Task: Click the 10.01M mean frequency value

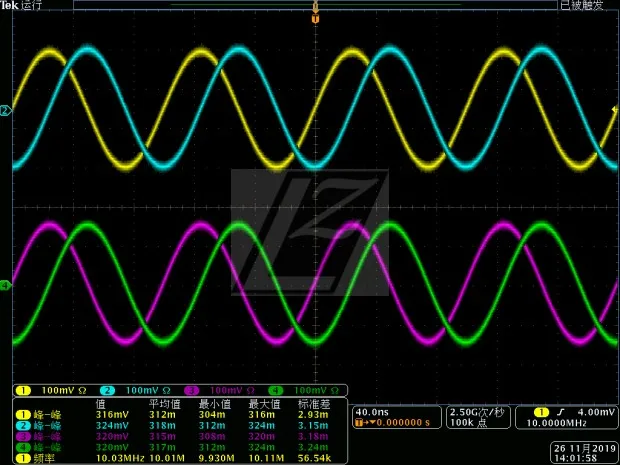Action: [x=166, y=459]
